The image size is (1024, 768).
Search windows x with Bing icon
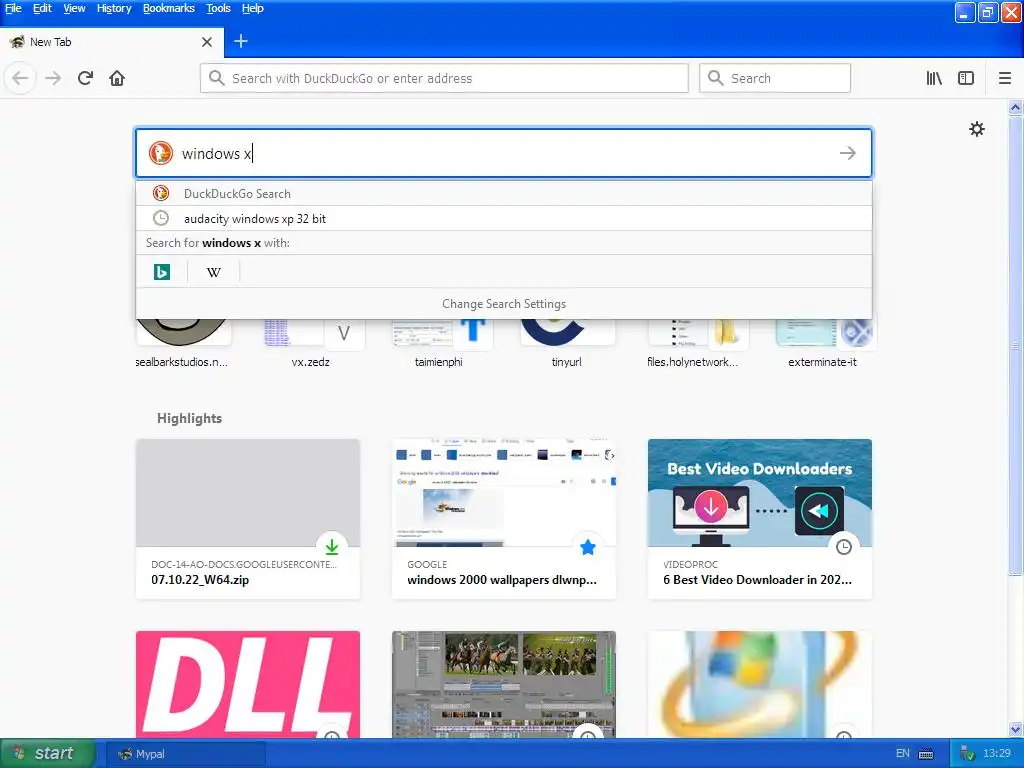tap(162, 272)
